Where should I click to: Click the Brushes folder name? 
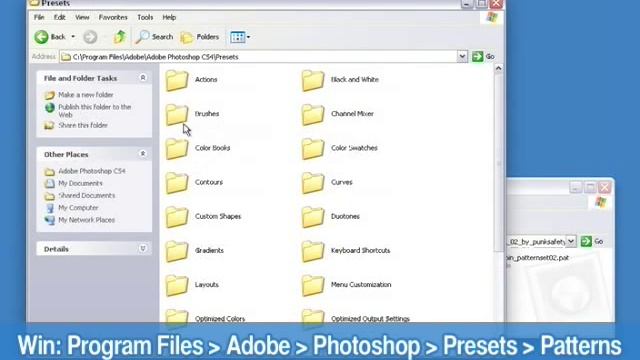tap(207, 114)
